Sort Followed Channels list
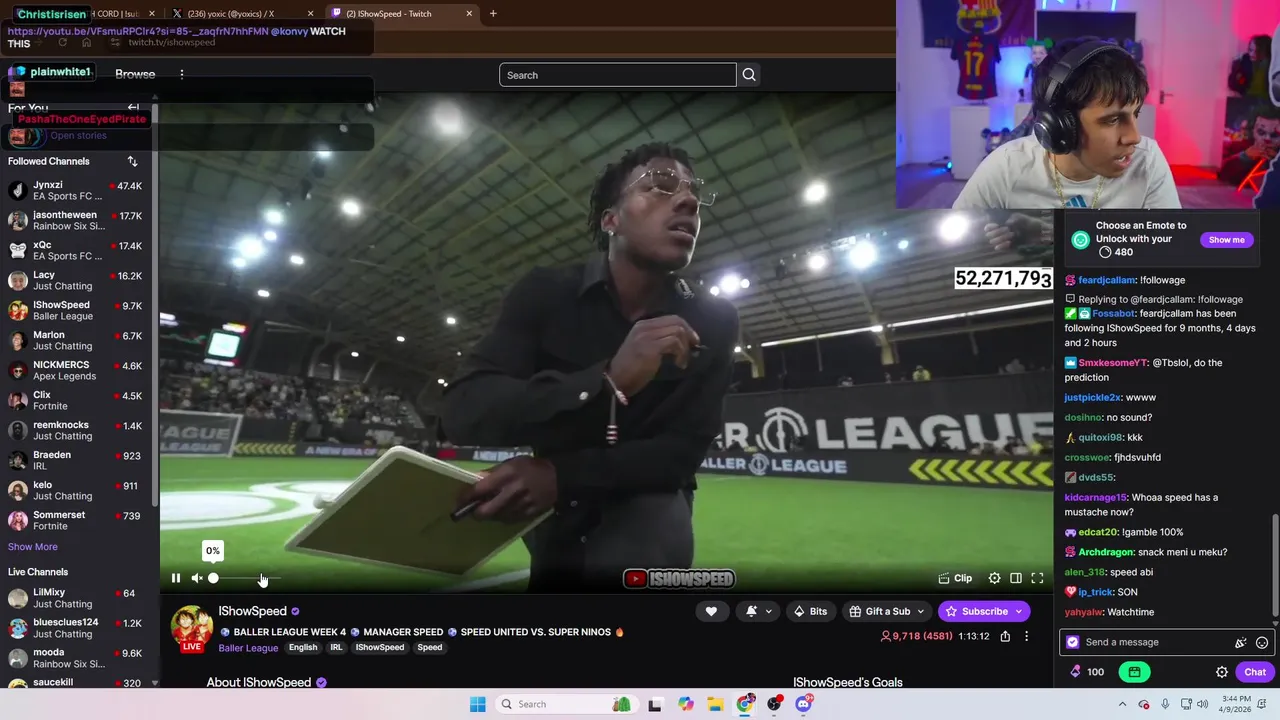The width and height of the screenshot is (1280, 720). coord(132,161)
